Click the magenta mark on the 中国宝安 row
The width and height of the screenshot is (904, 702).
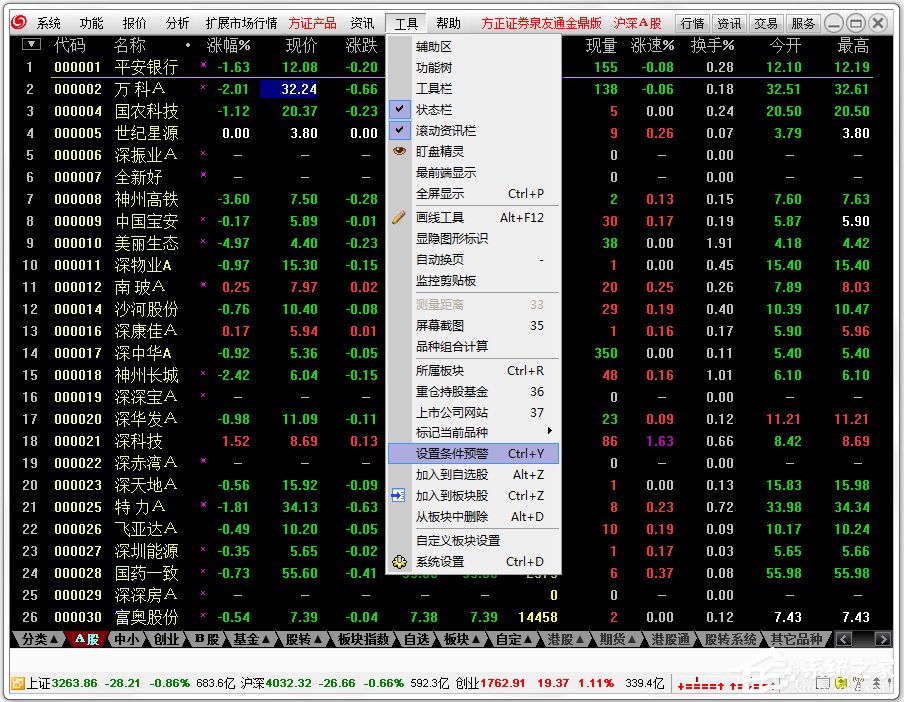pos(203,219)
